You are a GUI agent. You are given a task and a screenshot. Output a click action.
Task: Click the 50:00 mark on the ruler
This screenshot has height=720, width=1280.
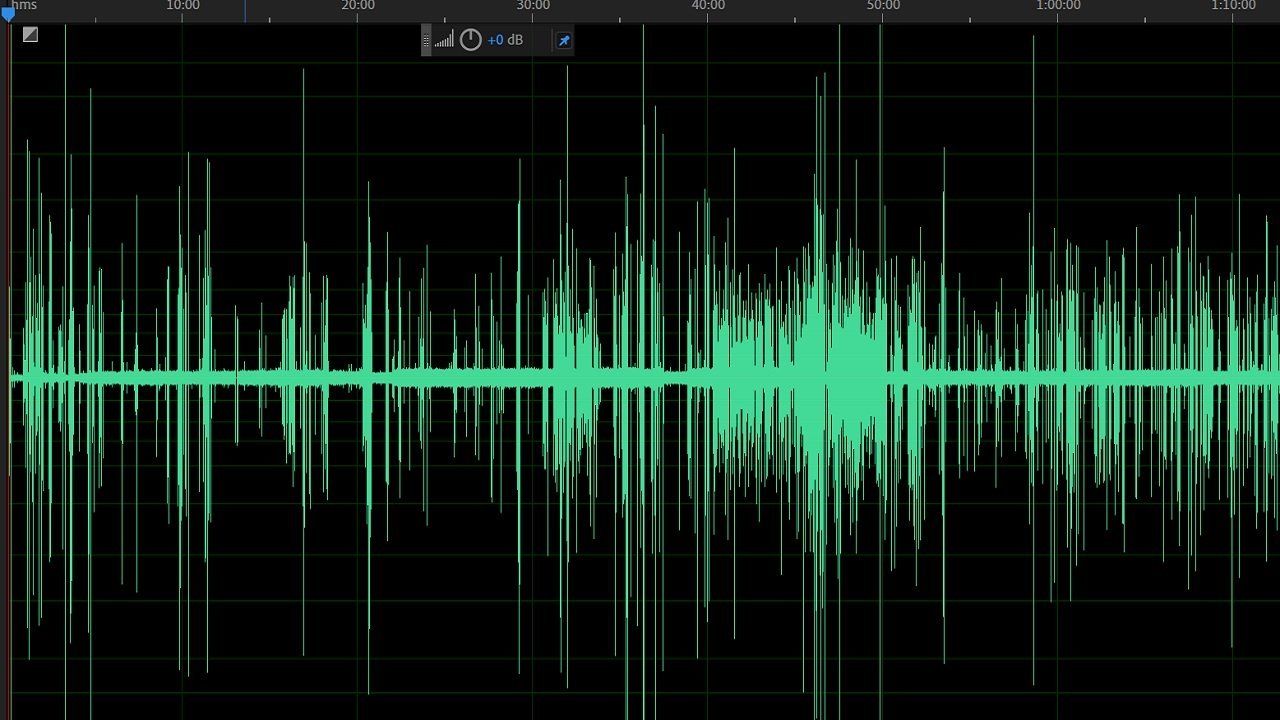[883, 6]
